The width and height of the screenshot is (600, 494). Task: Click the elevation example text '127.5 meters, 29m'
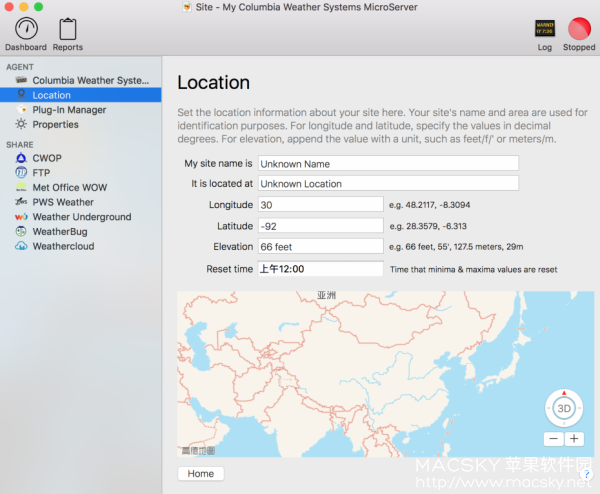click(x=489, y=247)
